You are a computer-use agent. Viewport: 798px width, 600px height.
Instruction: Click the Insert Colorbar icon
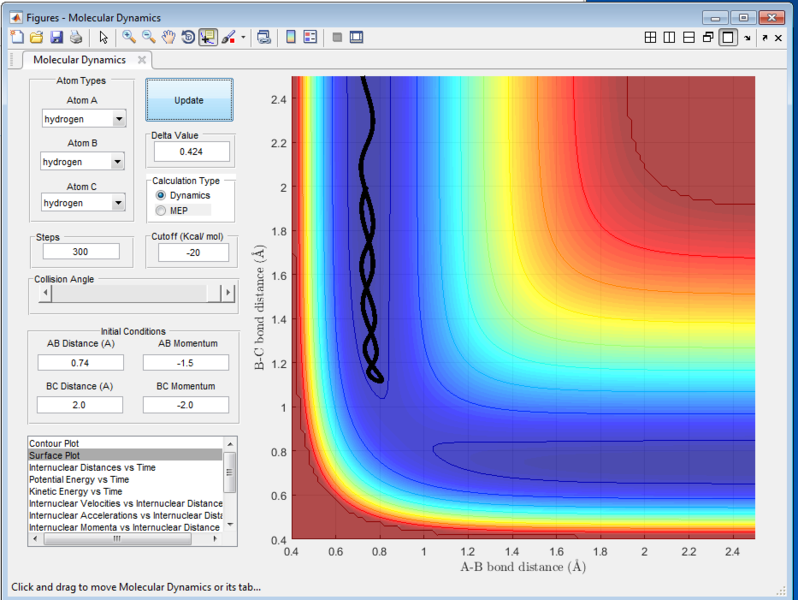click(x=291, y=37)
